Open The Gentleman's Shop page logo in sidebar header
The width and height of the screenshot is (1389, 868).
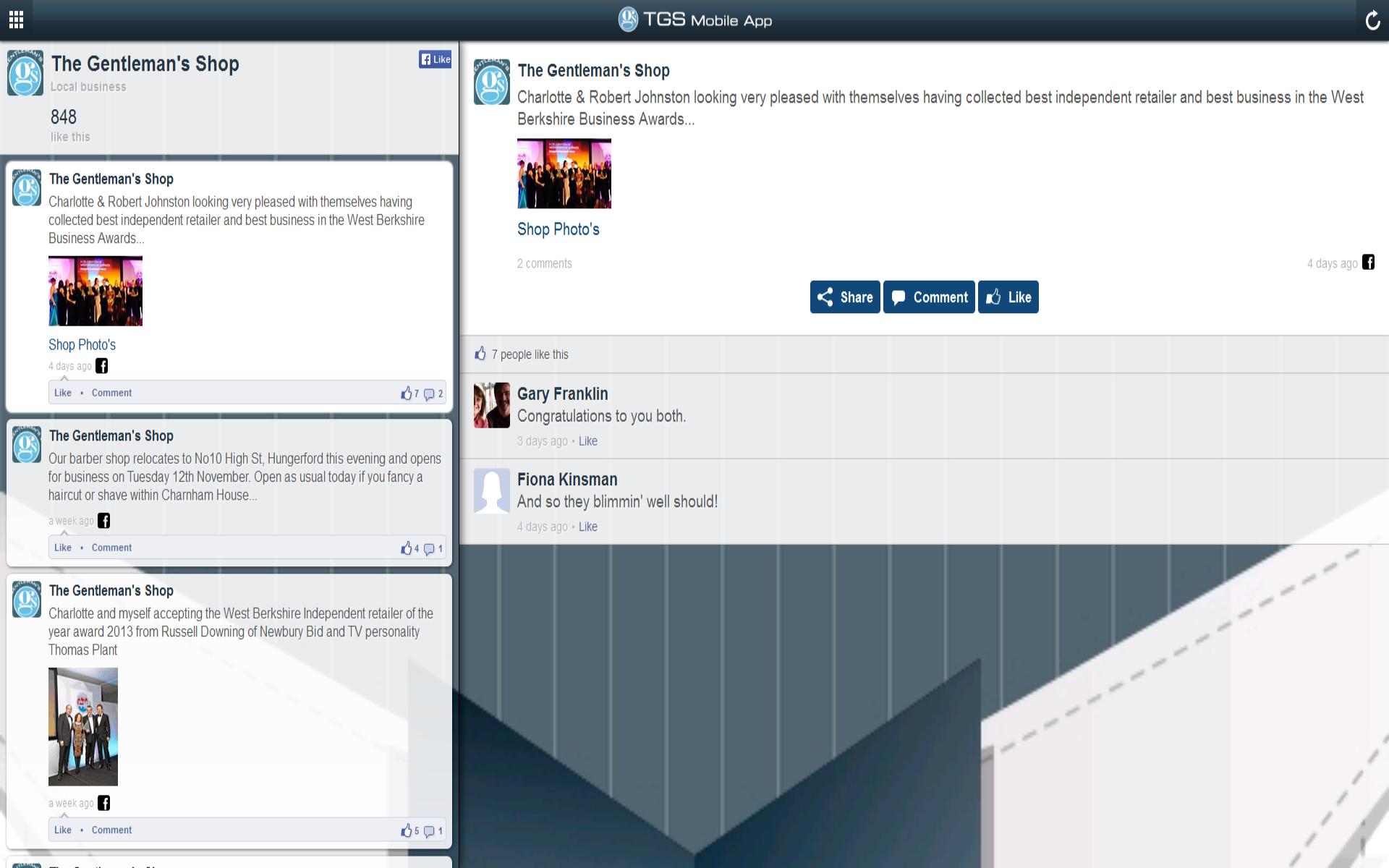click(x=25, y=73)
